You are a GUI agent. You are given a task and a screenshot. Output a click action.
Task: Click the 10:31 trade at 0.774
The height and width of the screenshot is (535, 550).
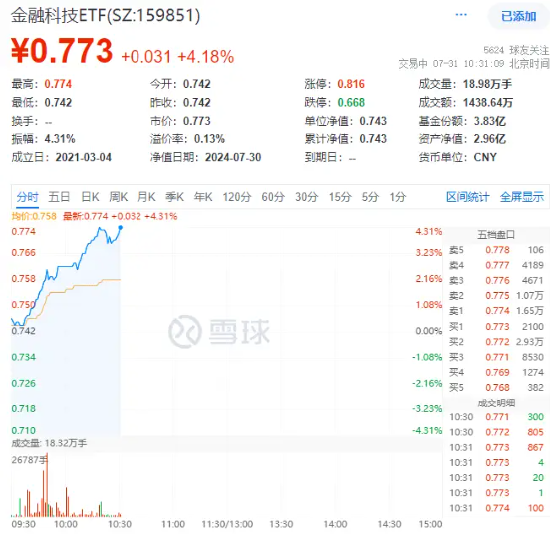pos(496,508)
